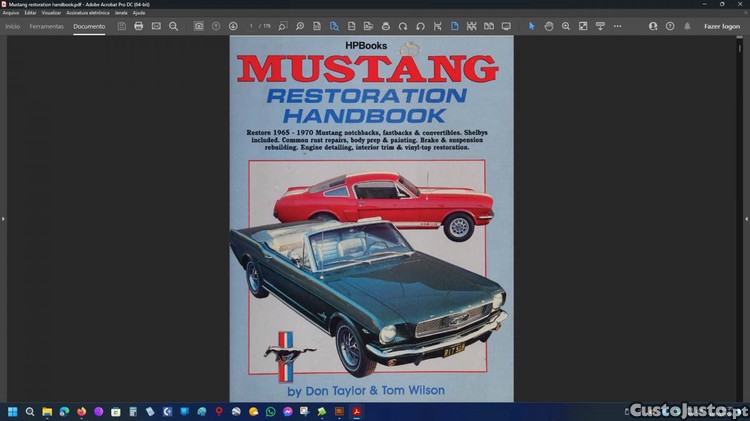The image size is (750, 421).
Task: Expand the more tools ellipsis menu
Action: point(617,26)
